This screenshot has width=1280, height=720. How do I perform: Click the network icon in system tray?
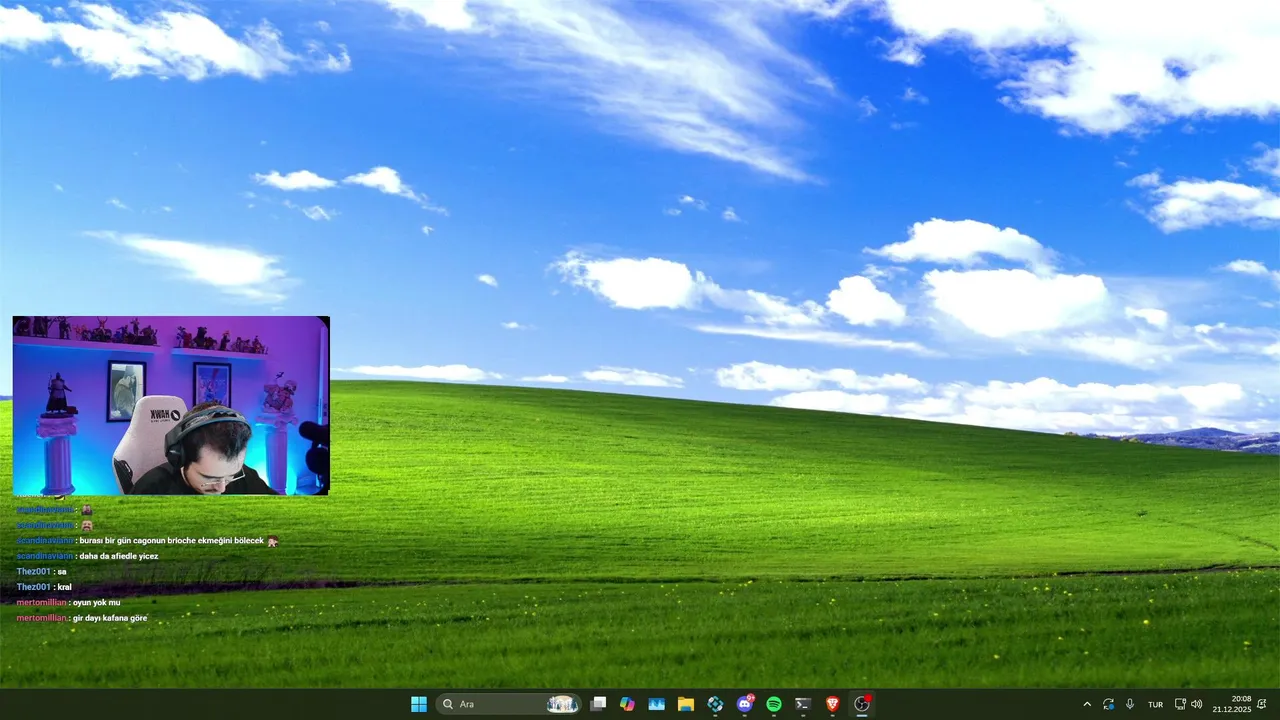pos(1180,704)
